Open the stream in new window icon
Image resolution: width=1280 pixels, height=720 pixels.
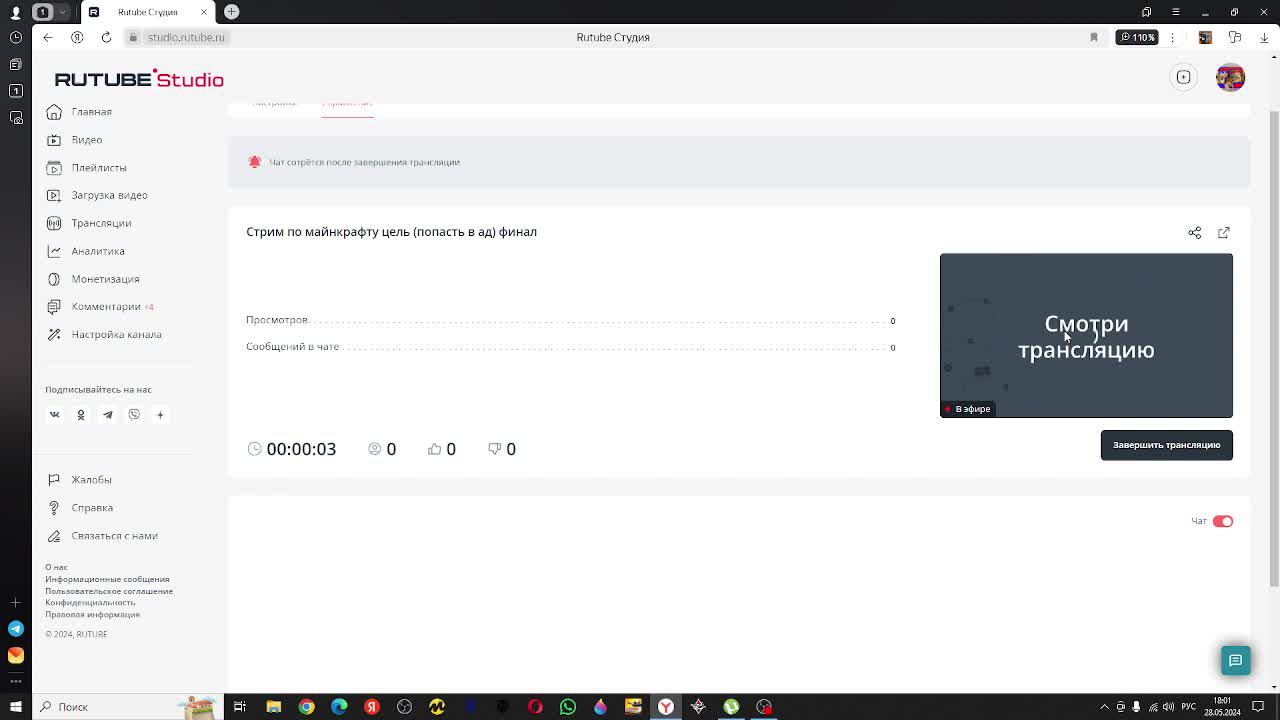click(1223, 232)
